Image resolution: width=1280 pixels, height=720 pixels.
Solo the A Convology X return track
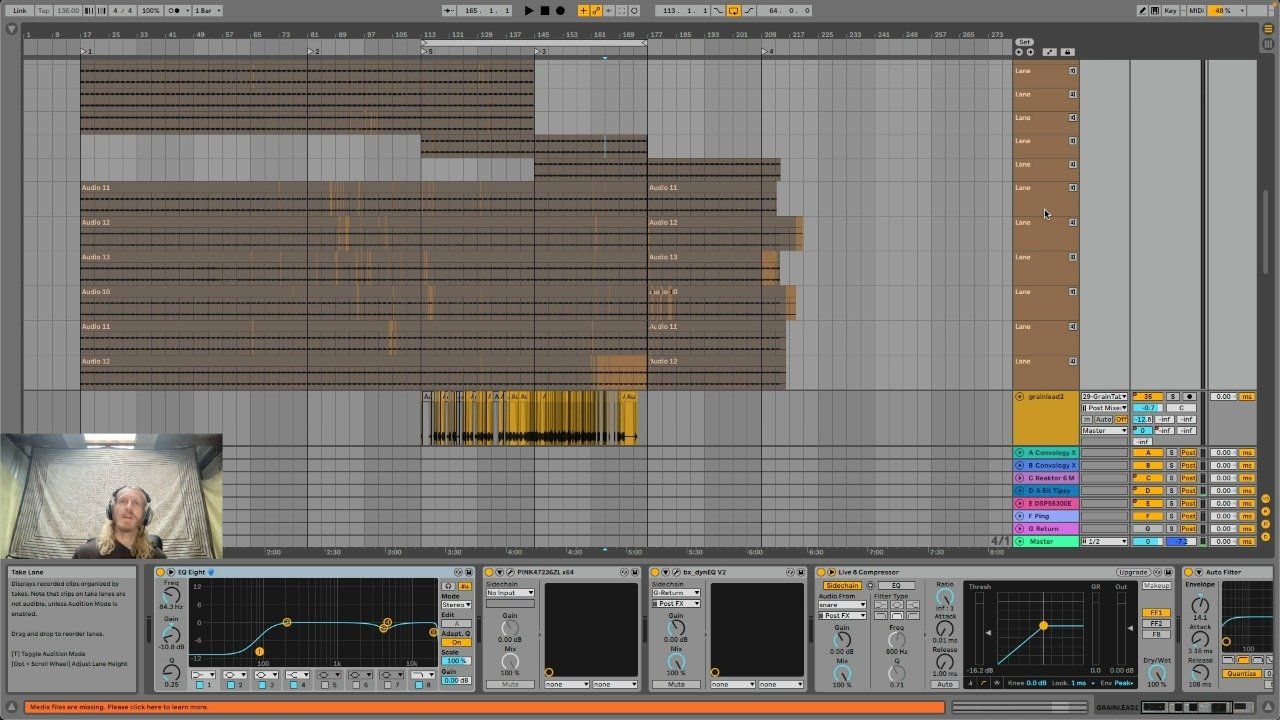click(1172, 453)
